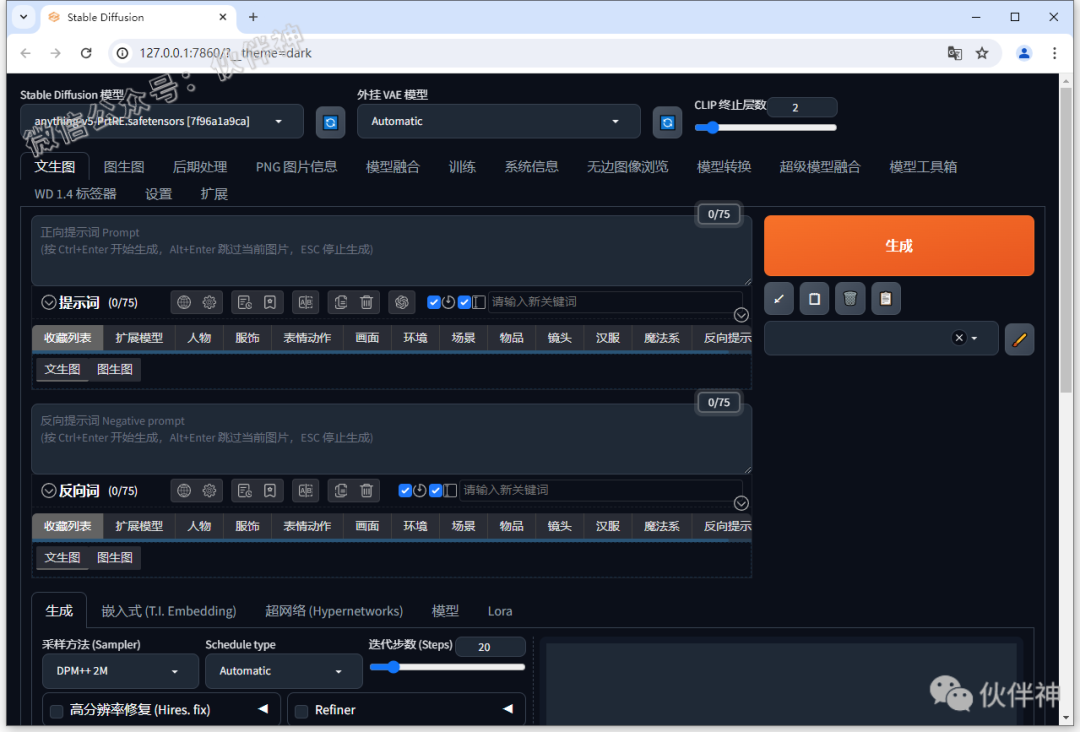Click trash icon below 生成 button
Viewport: 1080px width, 732px height.
(x=850, y=299)
